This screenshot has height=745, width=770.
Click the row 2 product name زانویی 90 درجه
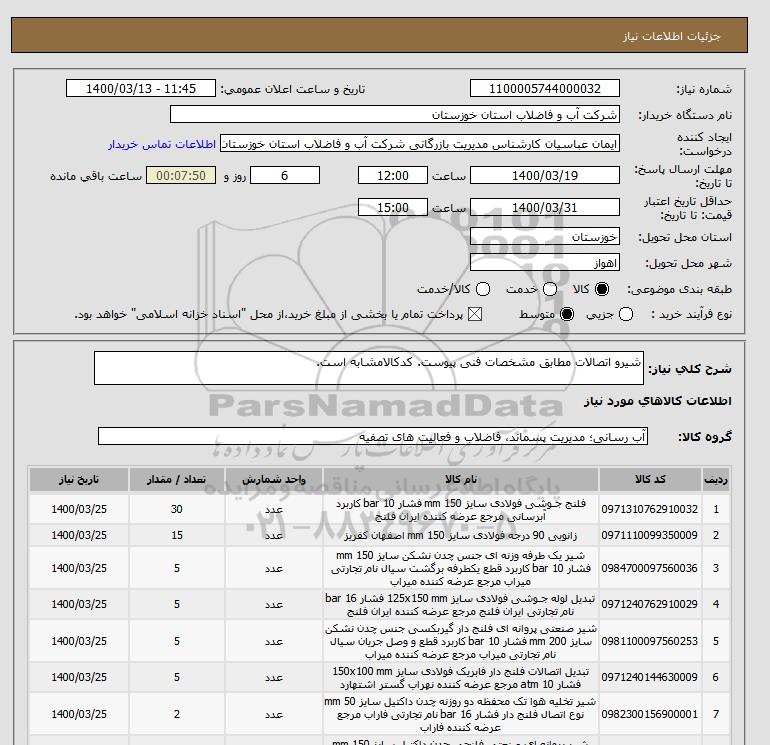(x=461, y=535)
